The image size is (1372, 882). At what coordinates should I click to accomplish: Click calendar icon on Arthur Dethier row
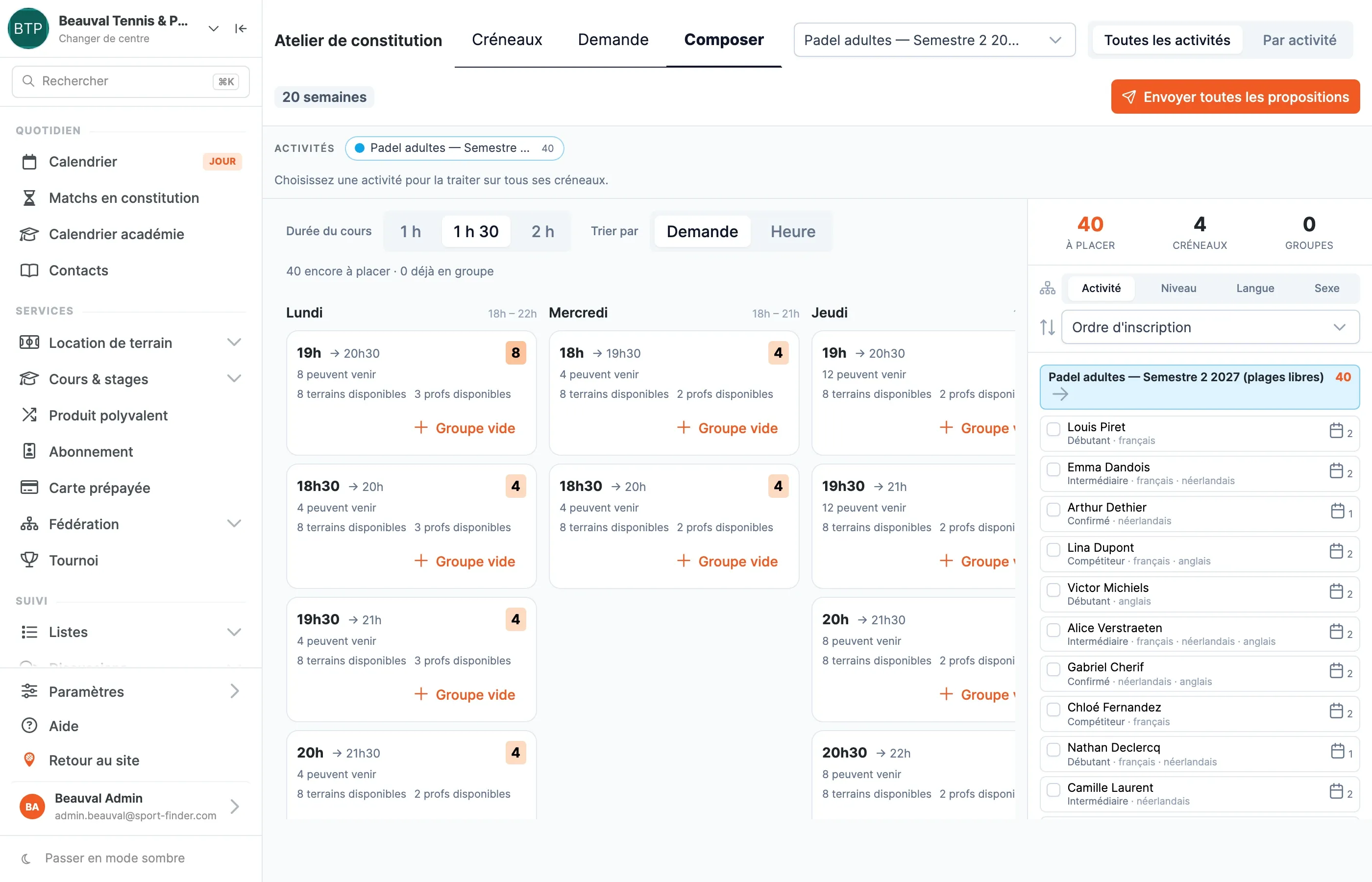[1337, 511]
